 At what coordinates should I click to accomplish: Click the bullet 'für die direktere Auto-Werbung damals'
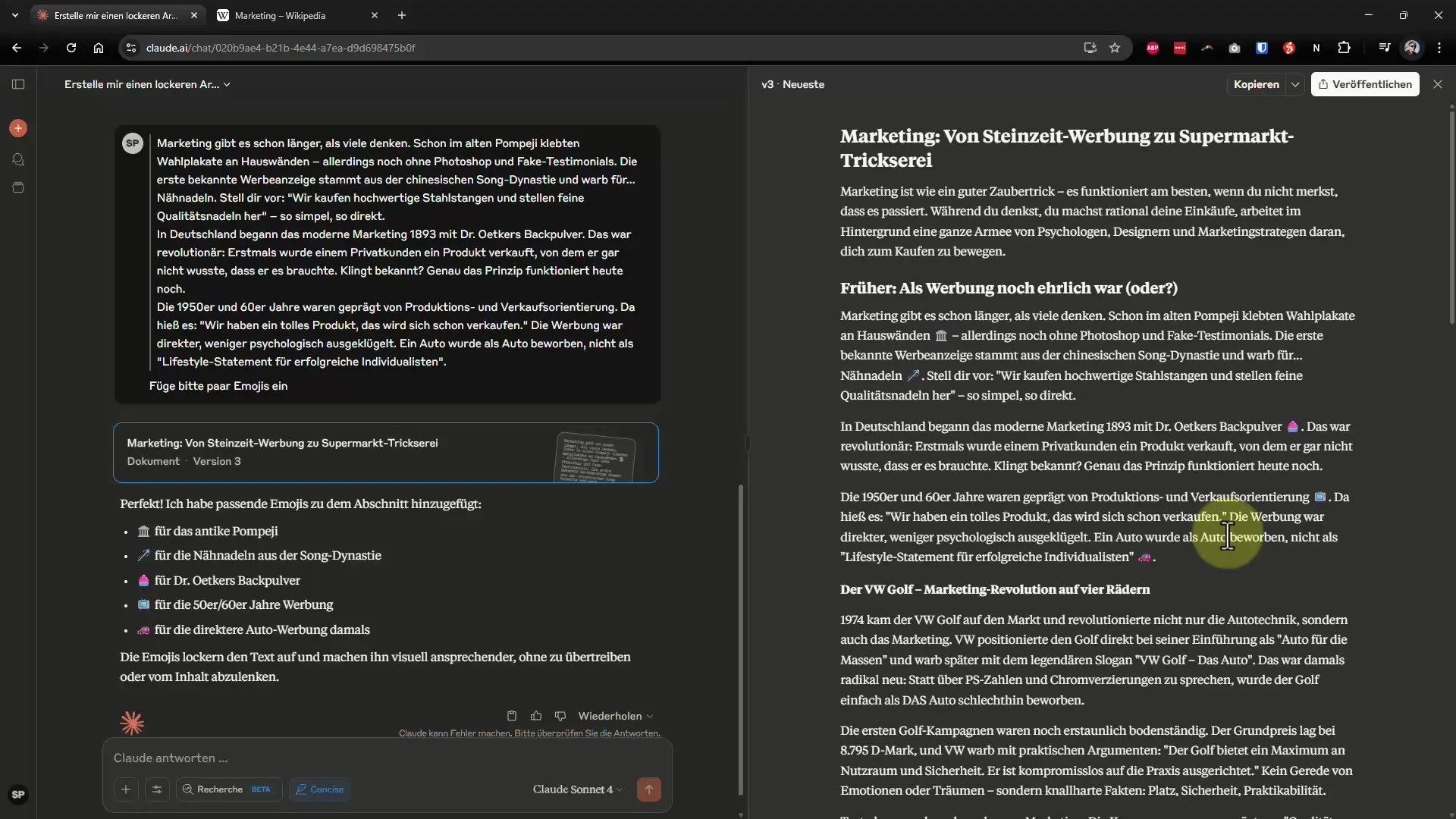[254, 629]
